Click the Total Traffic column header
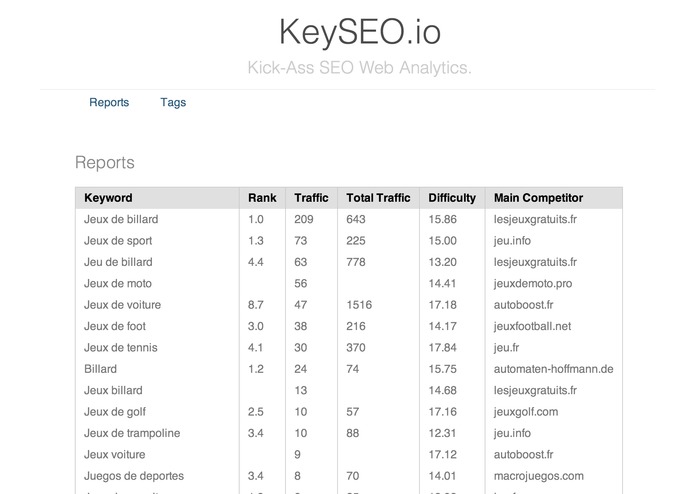Screen dimensions: 695x494 (x=378, y=198)
